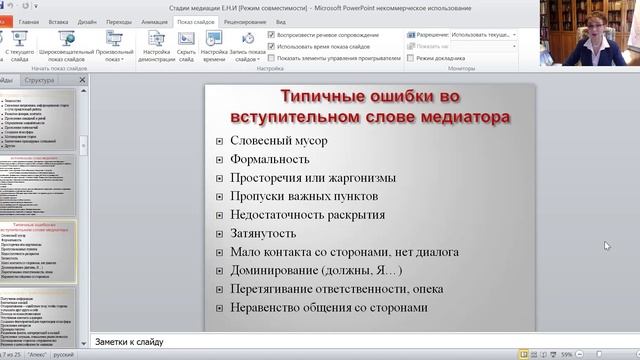The height and width of the screenshot is (360, 640).
Task: Start slideshow from current slide
Action: coord(19,46)
